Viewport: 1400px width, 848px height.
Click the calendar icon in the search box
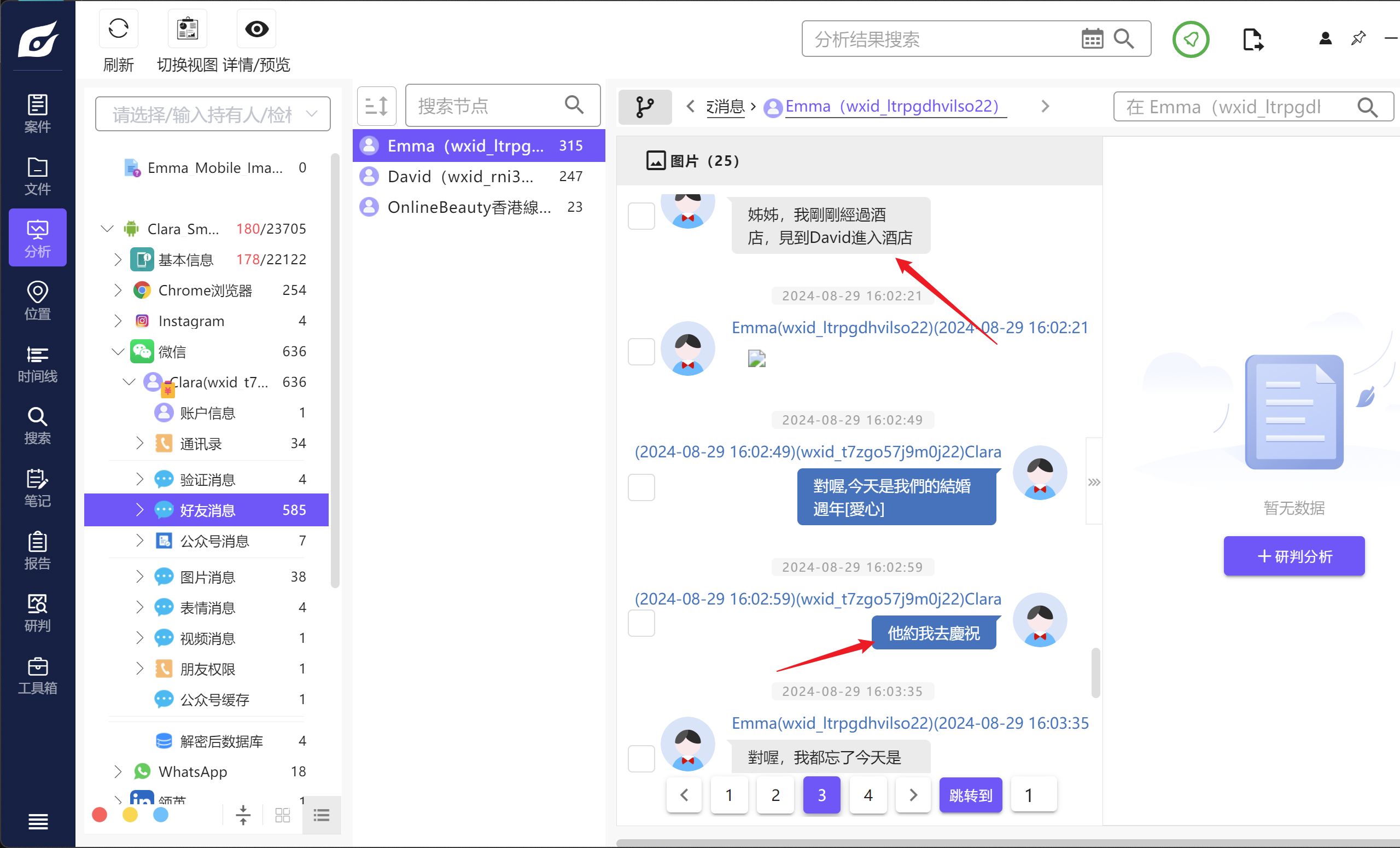click(1092, 39)
